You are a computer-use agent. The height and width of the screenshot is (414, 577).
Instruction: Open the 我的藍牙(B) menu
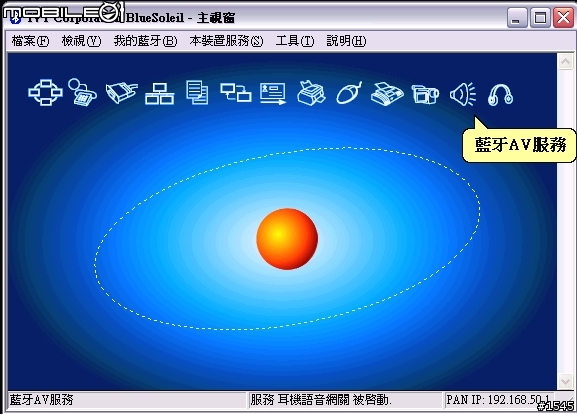(145, 41)
